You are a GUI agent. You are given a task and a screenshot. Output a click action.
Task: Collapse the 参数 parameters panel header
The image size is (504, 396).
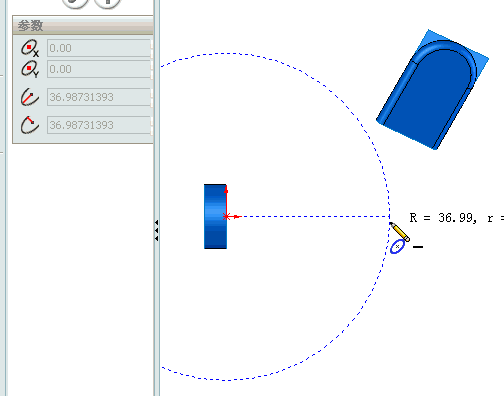[x=83, y=25]
